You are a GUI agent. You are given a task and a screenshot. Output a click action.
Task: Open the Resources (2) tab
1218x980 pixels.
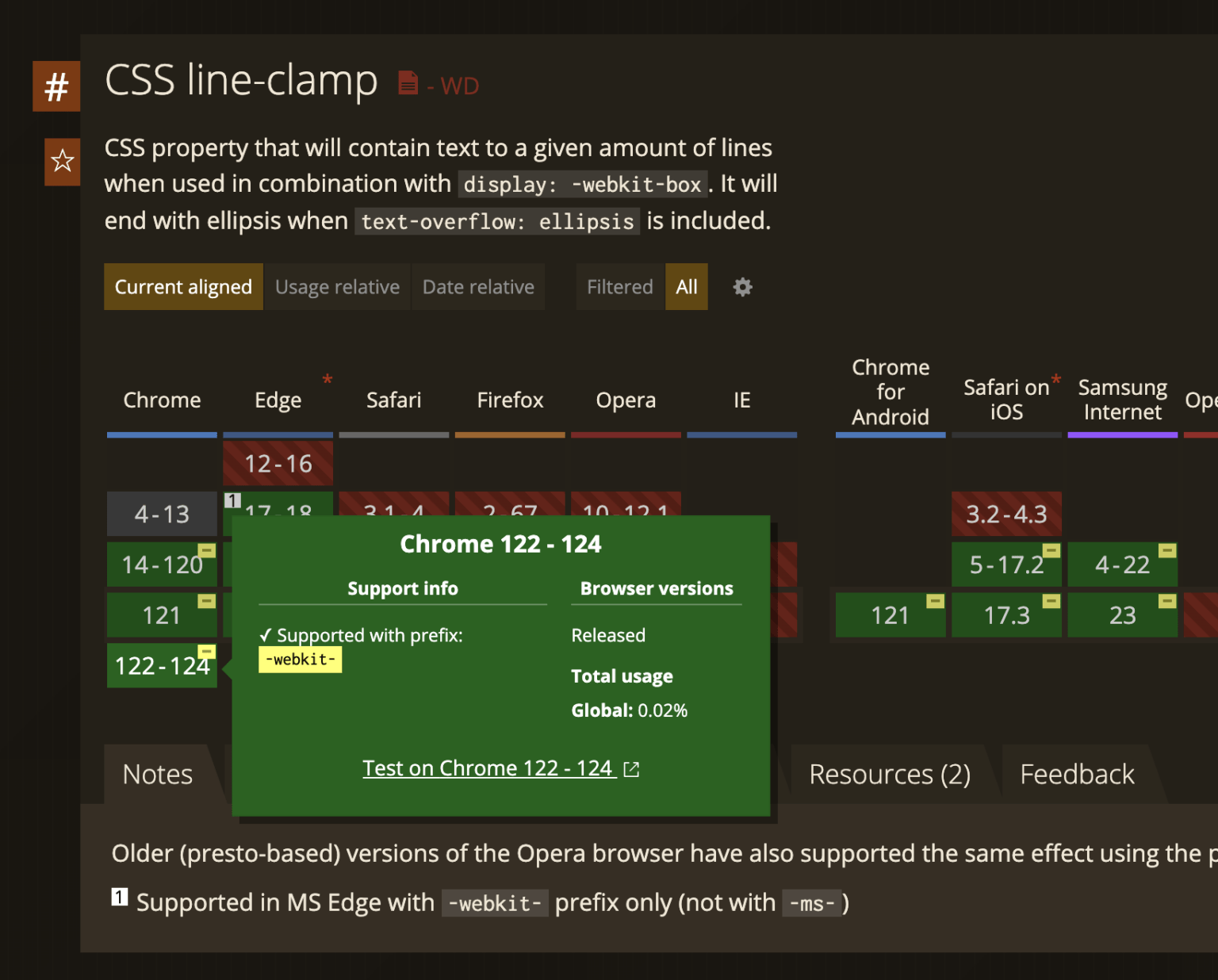(x=889, y=774)
